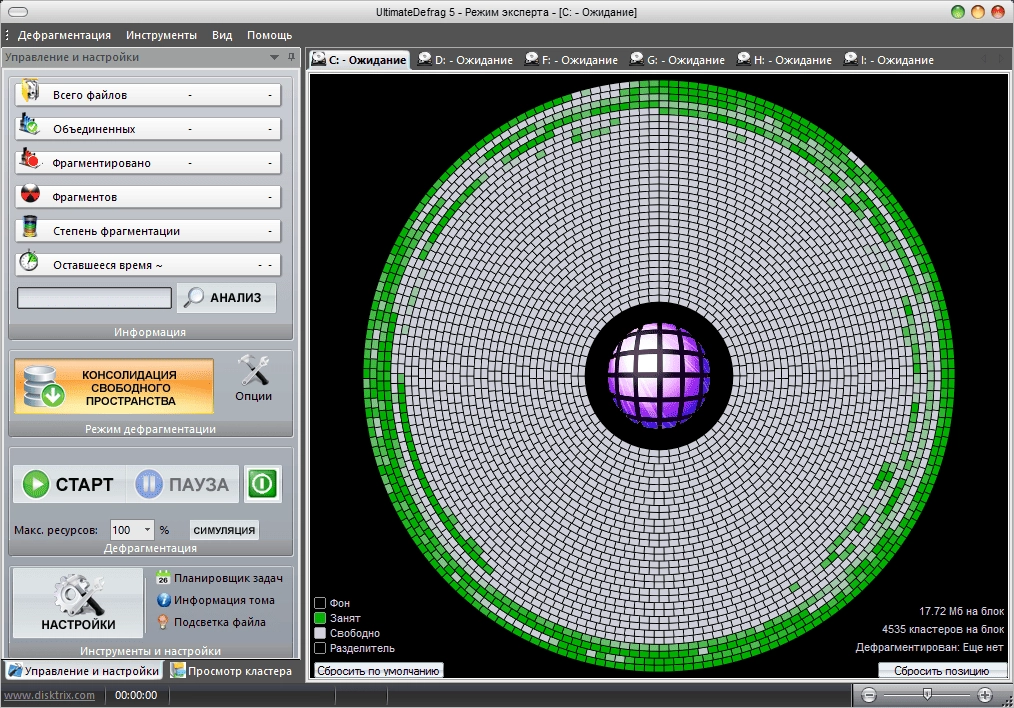Click the Разделитель color swatch
Screen dimensions: 1014x708
click(x=319, y=648)
